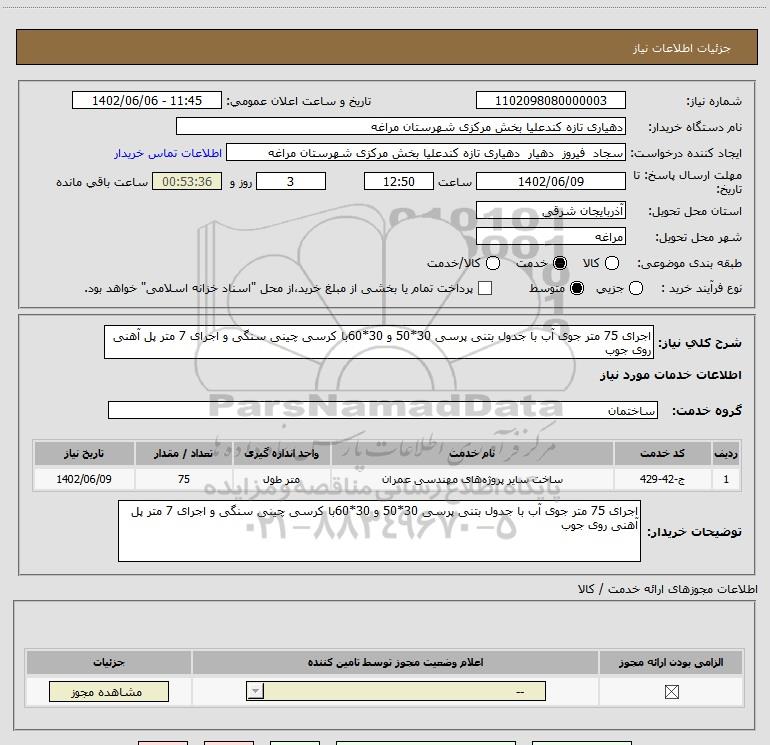Click the unit cell متر طول
Viewport: 770px width, 745px height.
[x=282, y=479]
